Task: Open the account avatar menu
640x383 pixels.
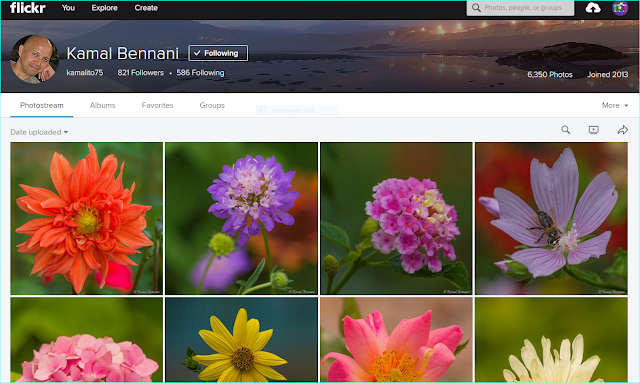Action: click(x=620, y=8)
